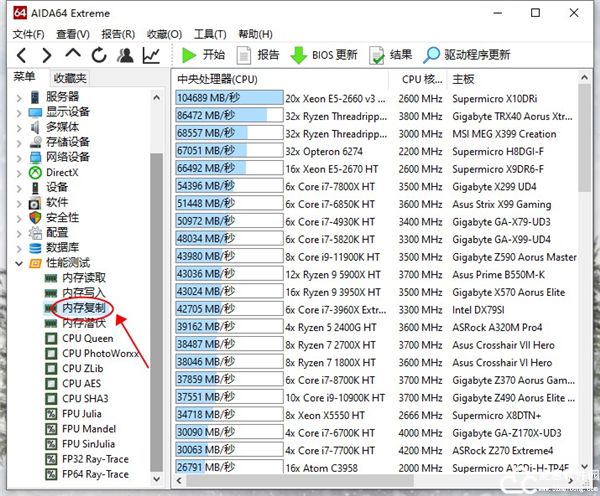This screenshot has height=496, width=600.
Task: Expand the 数据库 tree node
Action: (x=19, y=249)
